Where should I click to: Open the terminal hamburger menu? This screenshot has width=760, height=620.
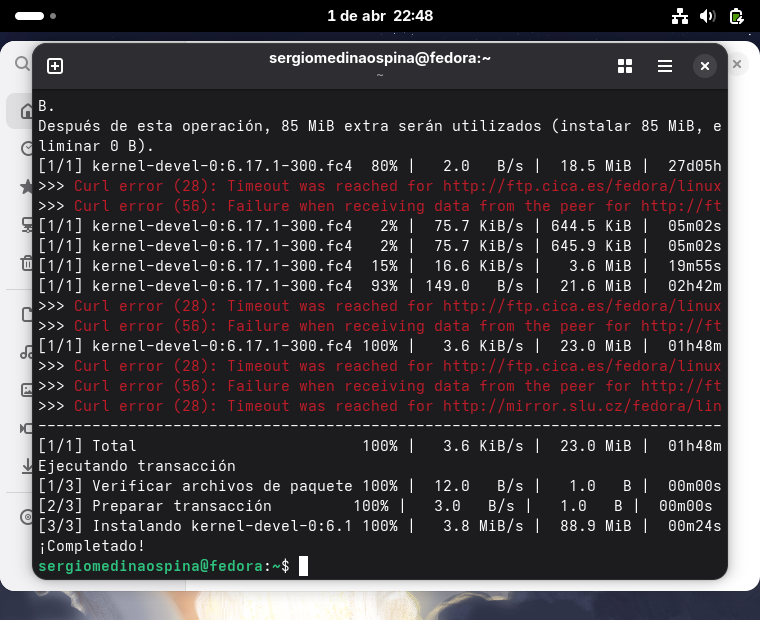(664, 66)
